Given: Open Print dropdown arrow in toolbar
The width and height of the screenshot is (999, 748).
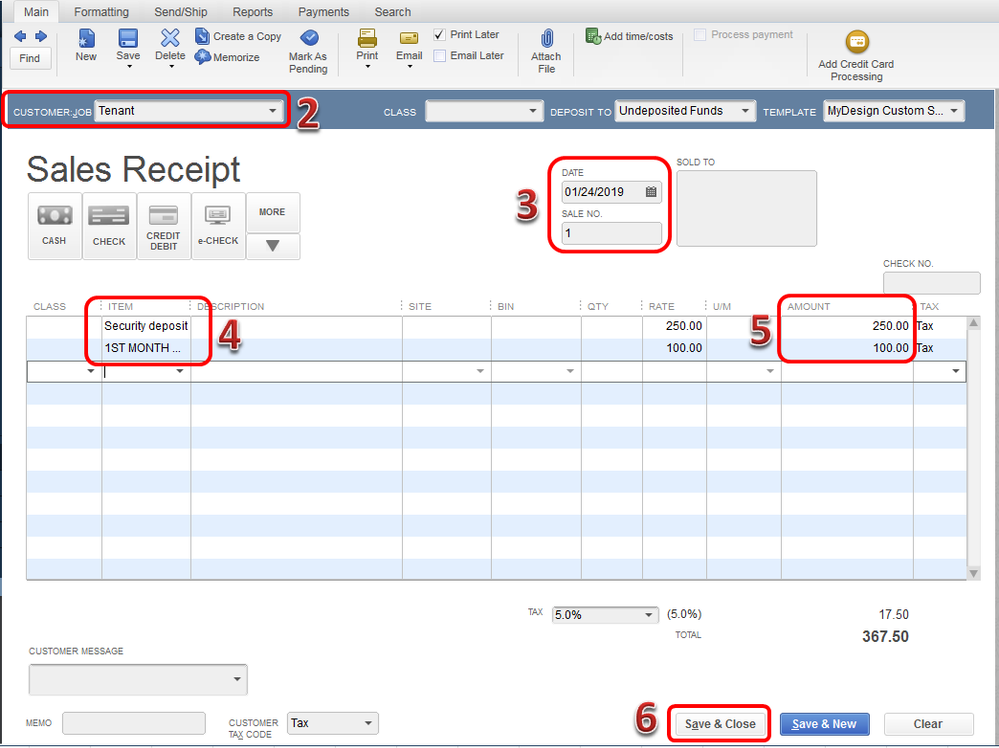Looking at the screenshot, I should pos(368,66).
